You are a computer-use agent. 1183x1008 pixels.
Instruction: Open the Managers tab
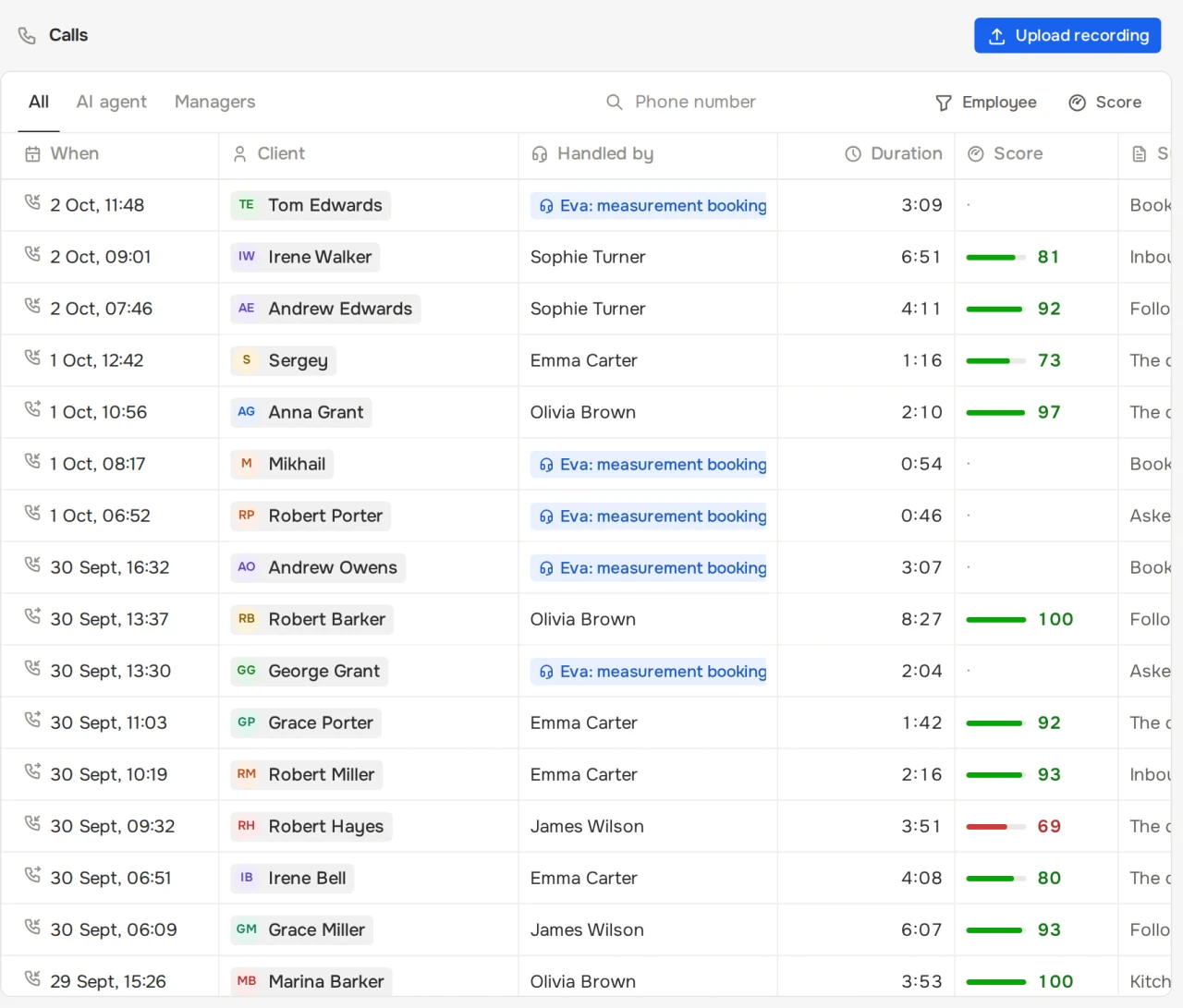coord(214,102)
